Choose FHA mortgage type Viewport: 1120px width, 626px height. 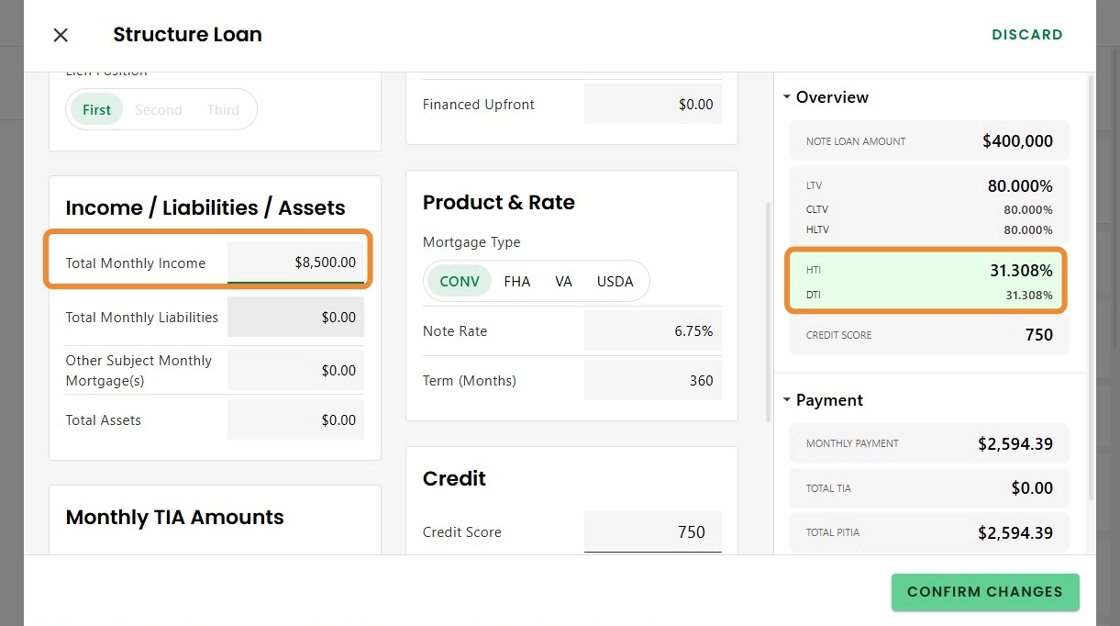(x=517, y=281)
